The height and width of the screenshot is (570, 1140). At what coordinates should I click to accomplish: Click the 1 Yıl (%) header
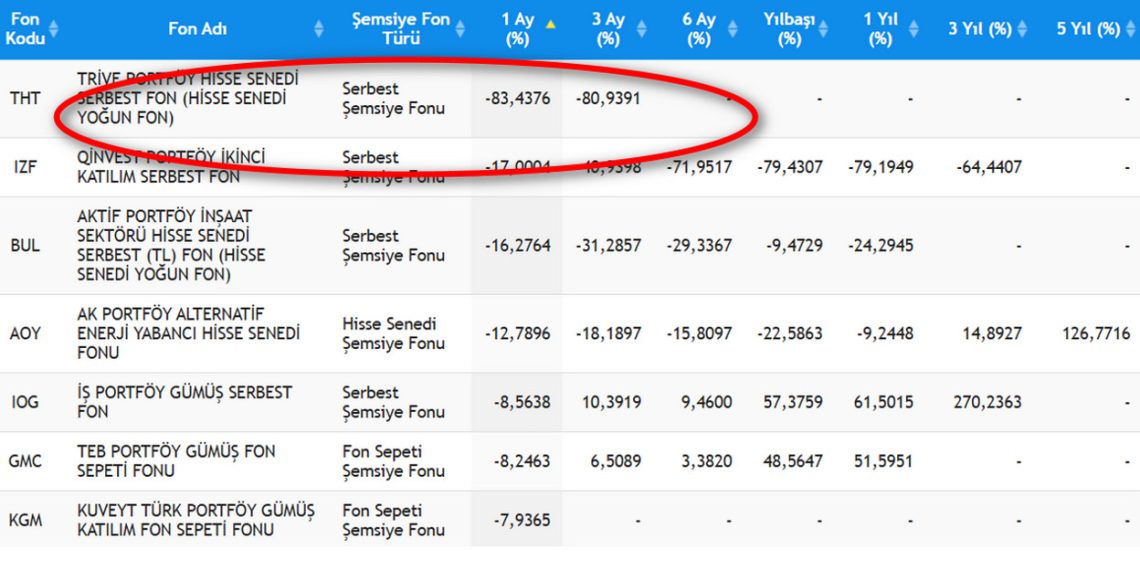click(880, 29)
